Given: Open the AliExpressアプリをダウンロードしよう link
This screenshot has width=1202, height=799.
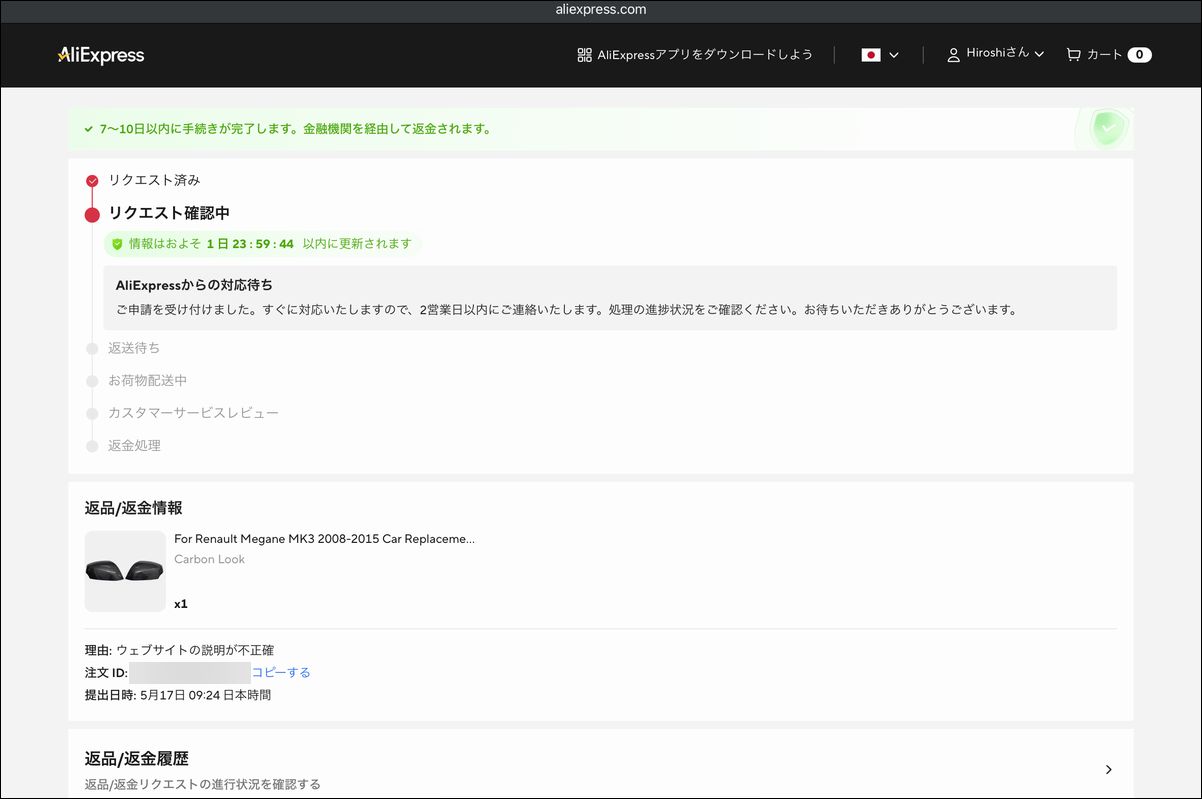Looking at the screenshot, I should point(705,55).
